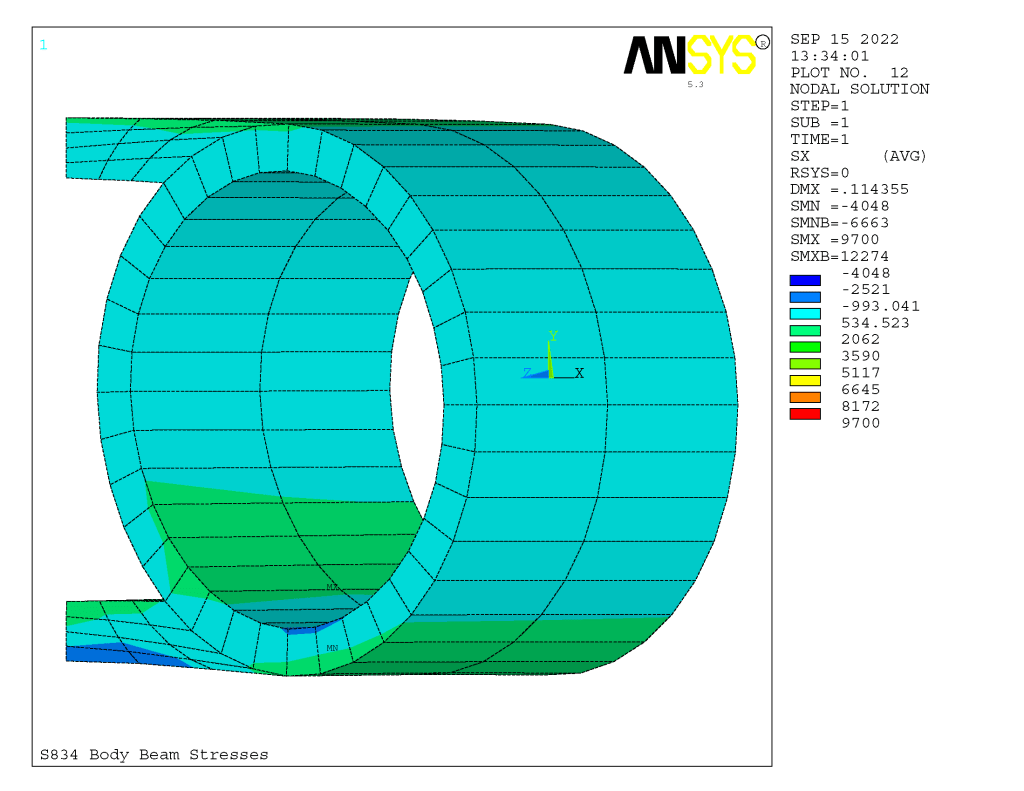The width and height of the screenshot is (1024, 791).
Task: Click the green Y axis label
Action: tap(552, 335)
